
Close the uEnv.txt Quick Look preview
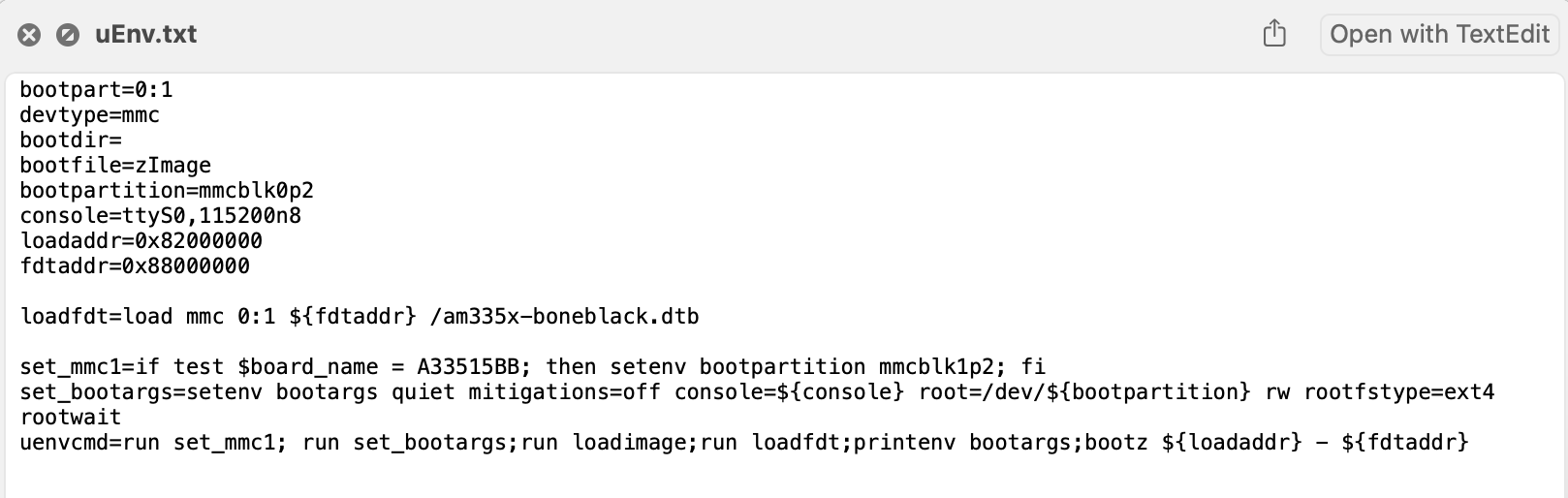(x=30, y=35)
